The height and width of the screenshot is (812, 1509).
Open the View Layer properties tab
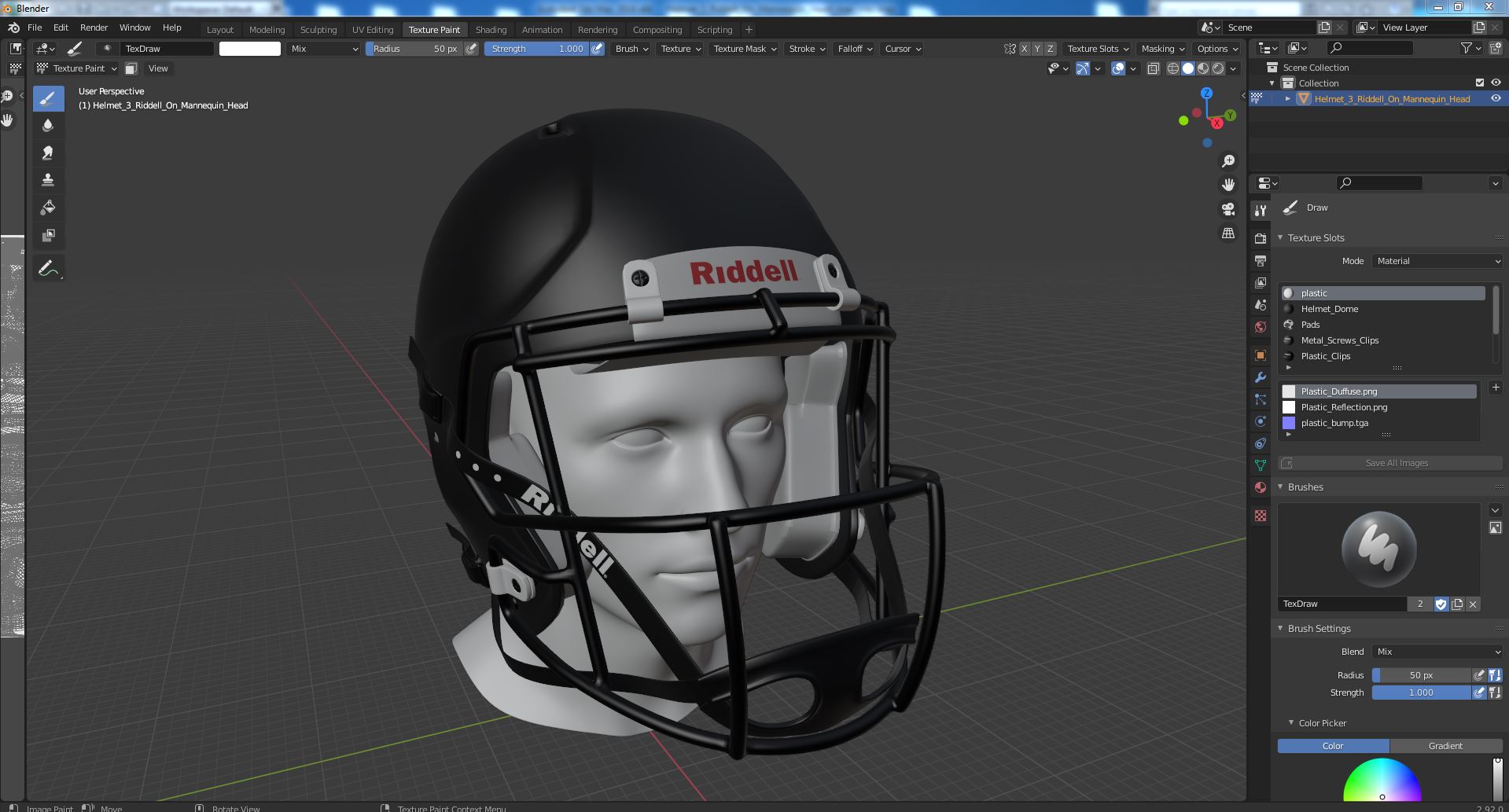(x=1261, y=282)
